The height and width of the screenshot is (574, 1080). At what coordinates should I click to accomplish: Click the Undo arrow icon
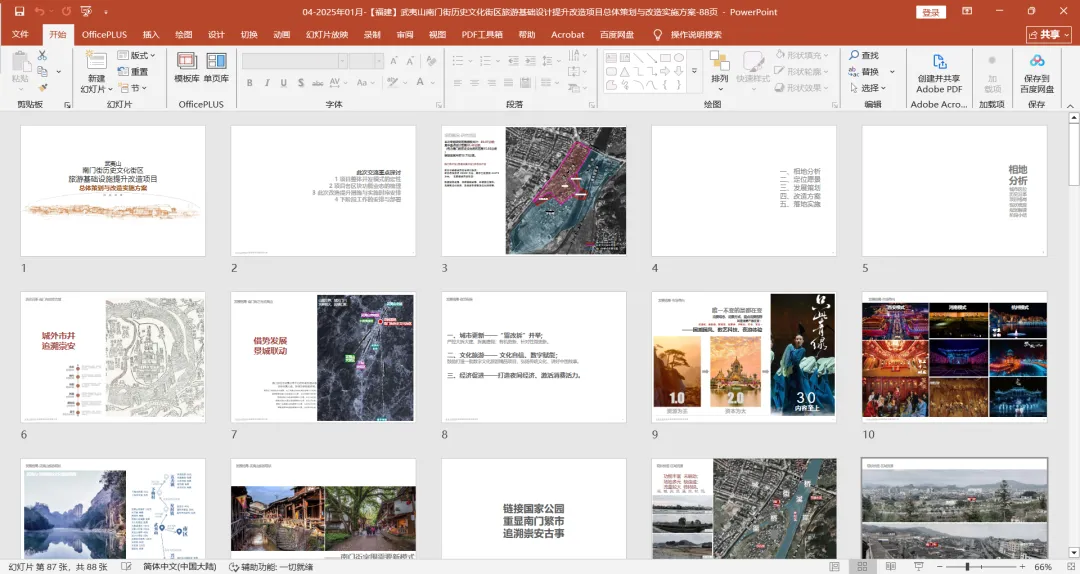(39, 12)
